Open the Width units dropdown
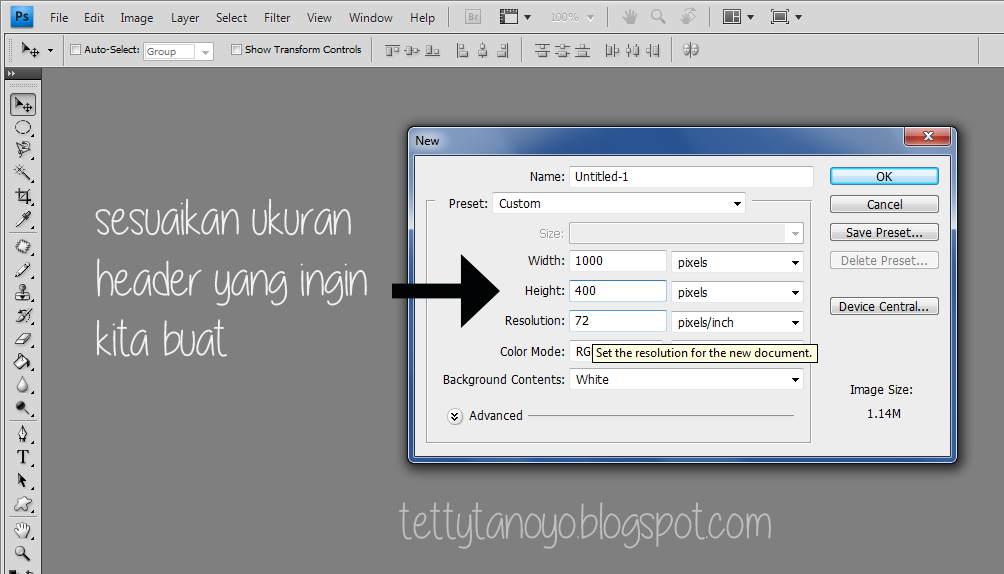This screenshot has height=574, width=1004. click(x=738, y=262)
